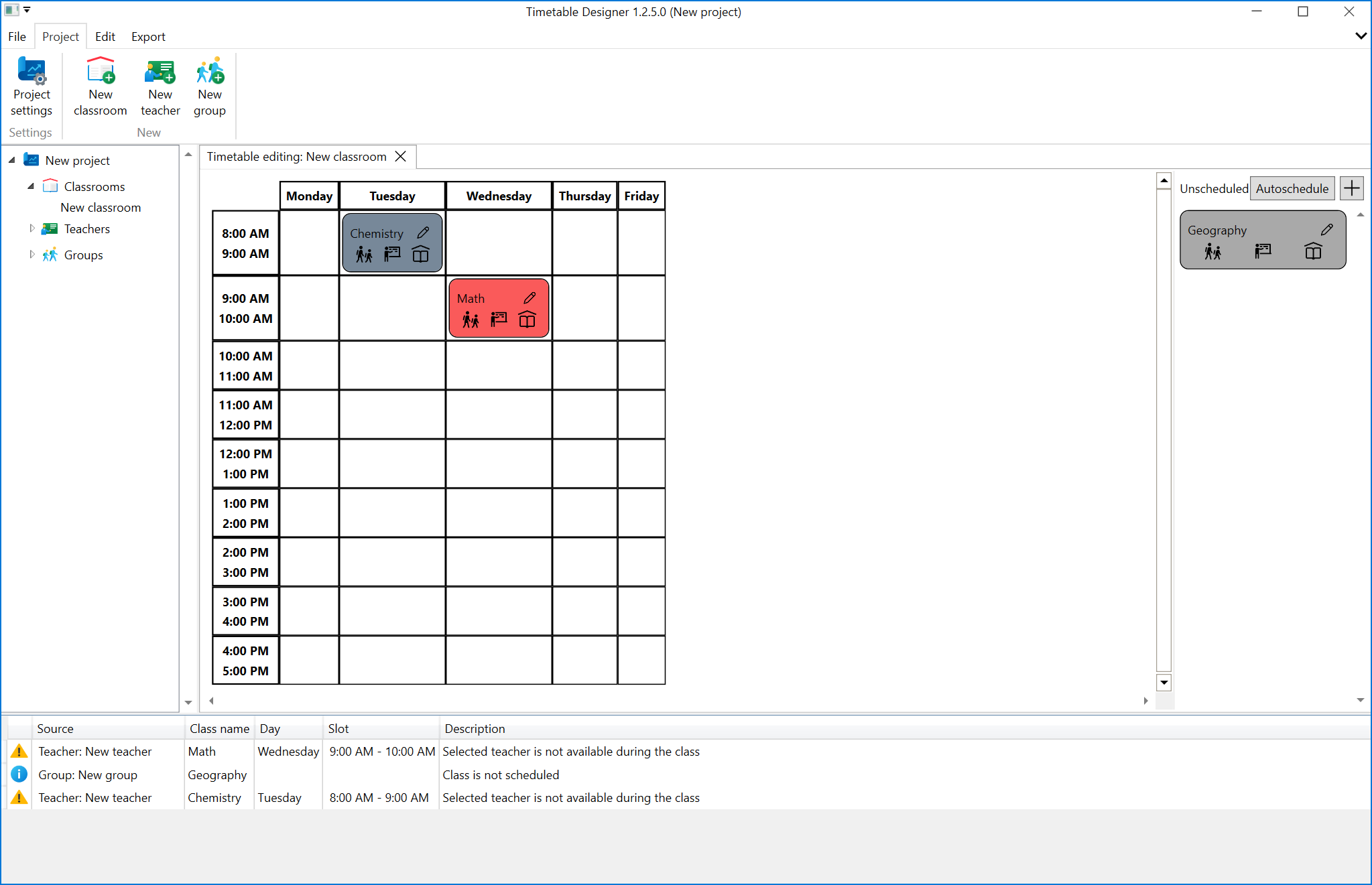
Task: Open Project settings
Action: point(32,86)
